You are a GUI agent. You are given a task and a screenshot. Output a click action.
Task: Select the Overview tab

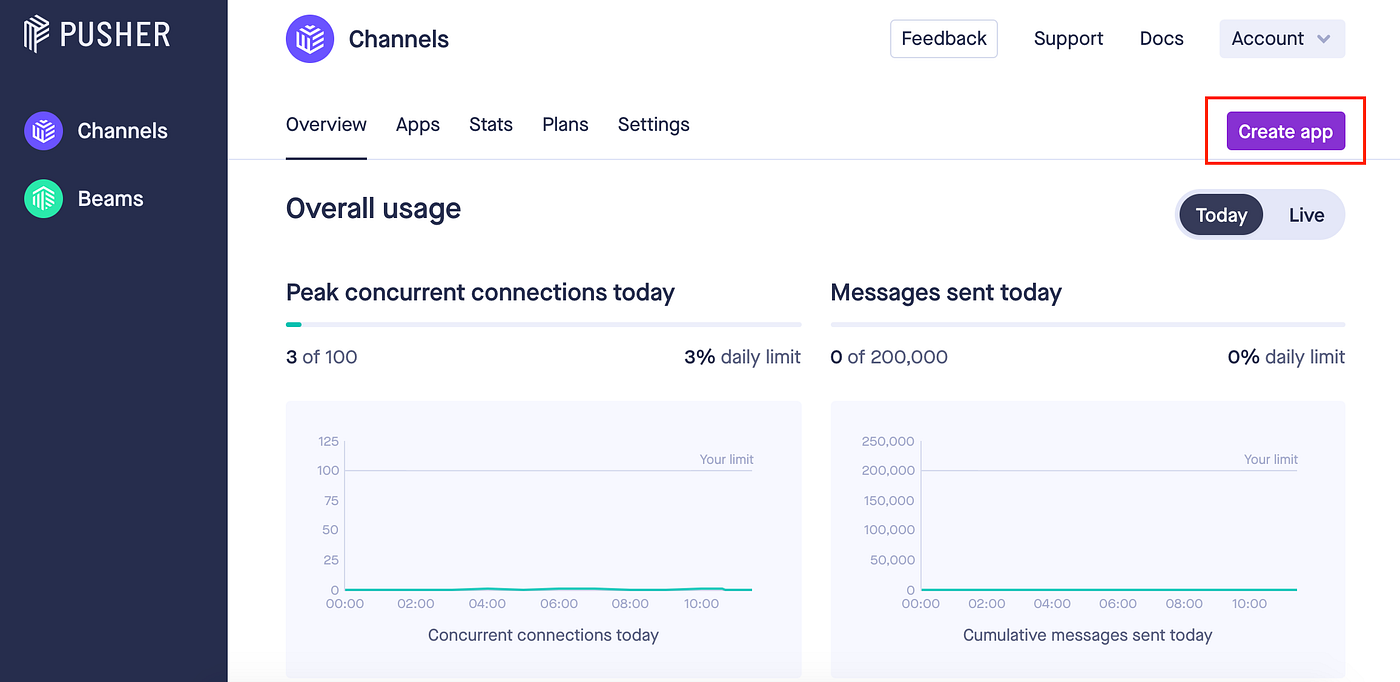(x=326, y=125)
